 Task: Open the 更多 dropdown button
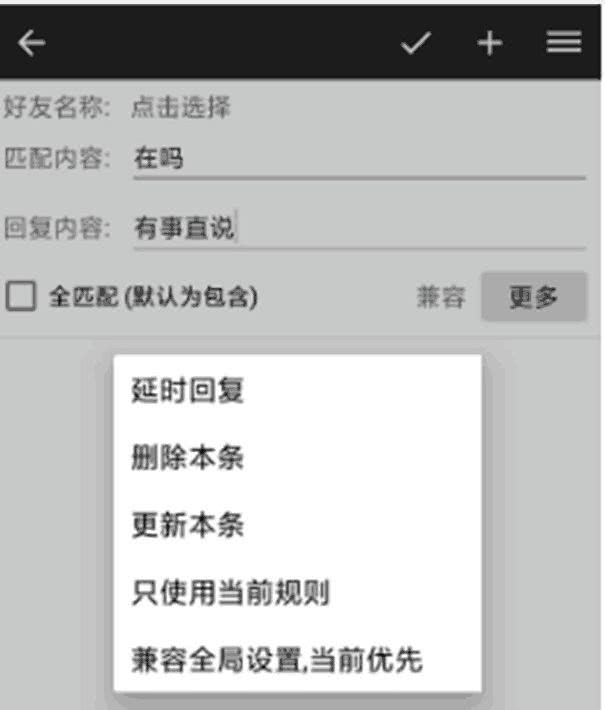(x=534, y=297)
